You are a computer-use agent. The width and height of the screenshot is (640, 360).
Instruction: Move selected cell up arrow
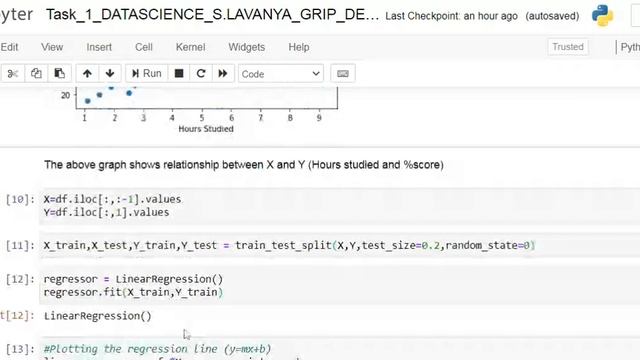pyautogui.click(x=87, y=74)
